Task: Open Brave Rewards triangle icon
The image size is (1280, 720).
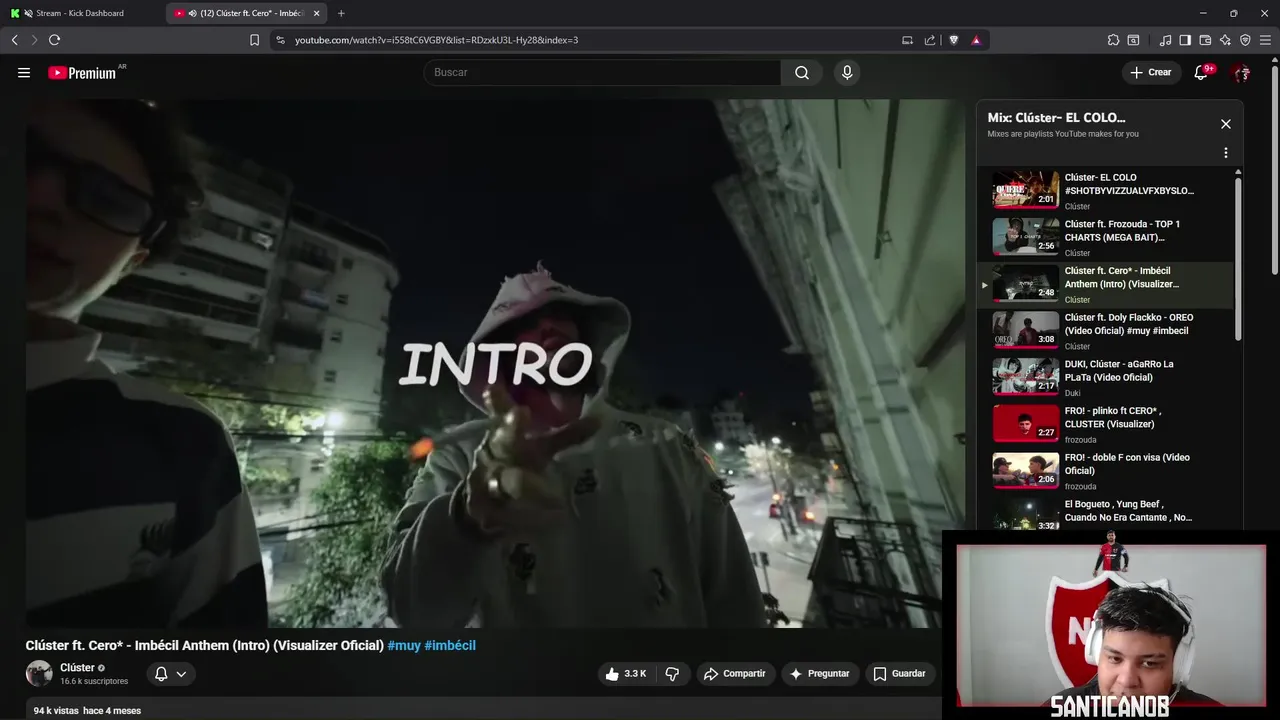Action: (976, 40)
